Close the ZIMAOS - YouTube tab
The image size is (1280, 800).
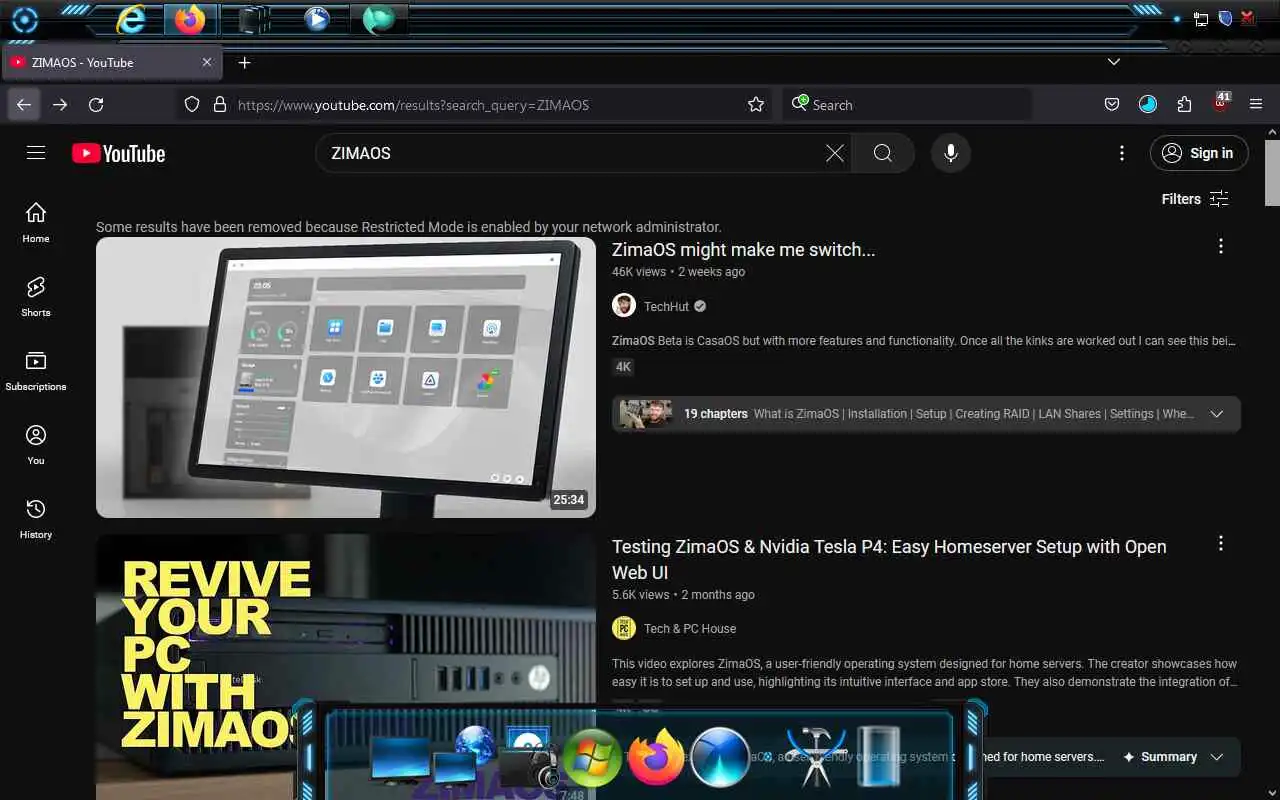pyautogui.click(x=207, y=62)
